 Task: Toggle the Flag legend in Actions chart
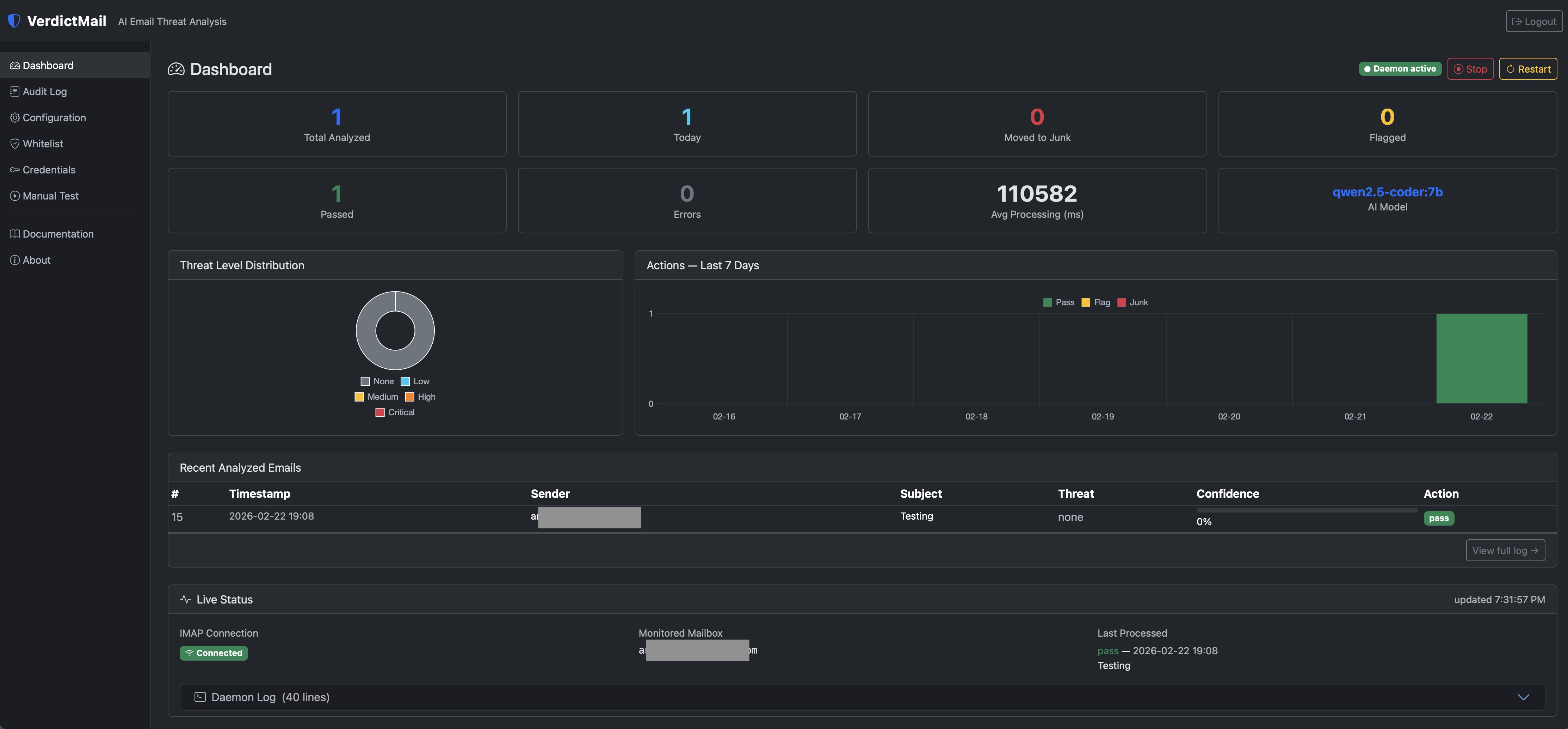tap(1095, 302)
